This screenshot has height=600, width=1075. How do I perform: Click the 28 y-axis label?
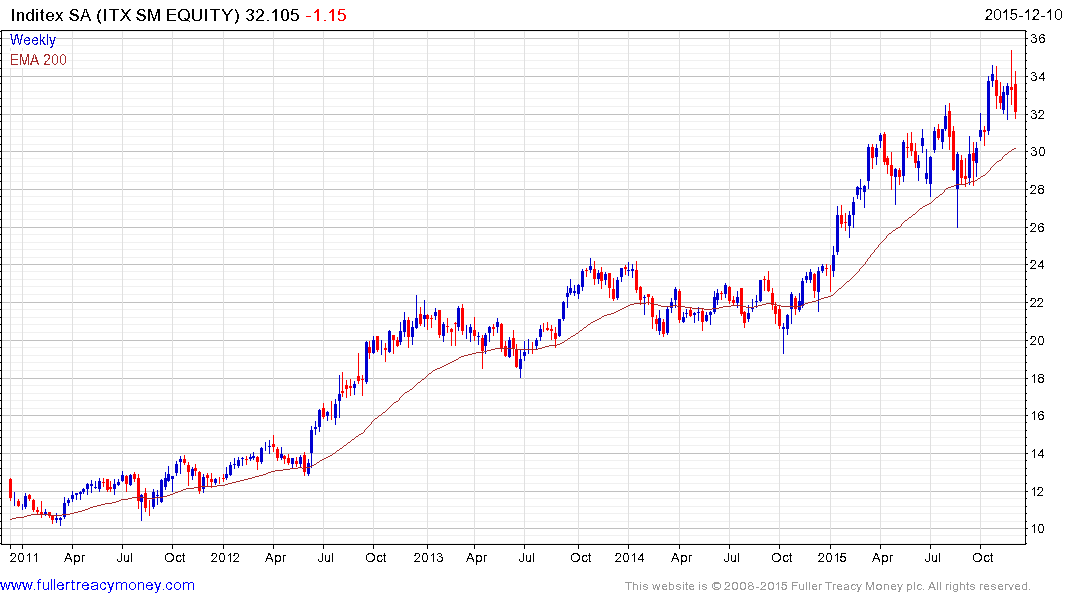1037,190
